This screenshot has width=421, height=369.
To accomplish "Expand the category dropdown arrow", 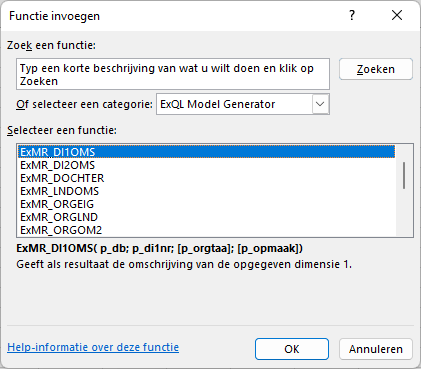I will (320, 104).
